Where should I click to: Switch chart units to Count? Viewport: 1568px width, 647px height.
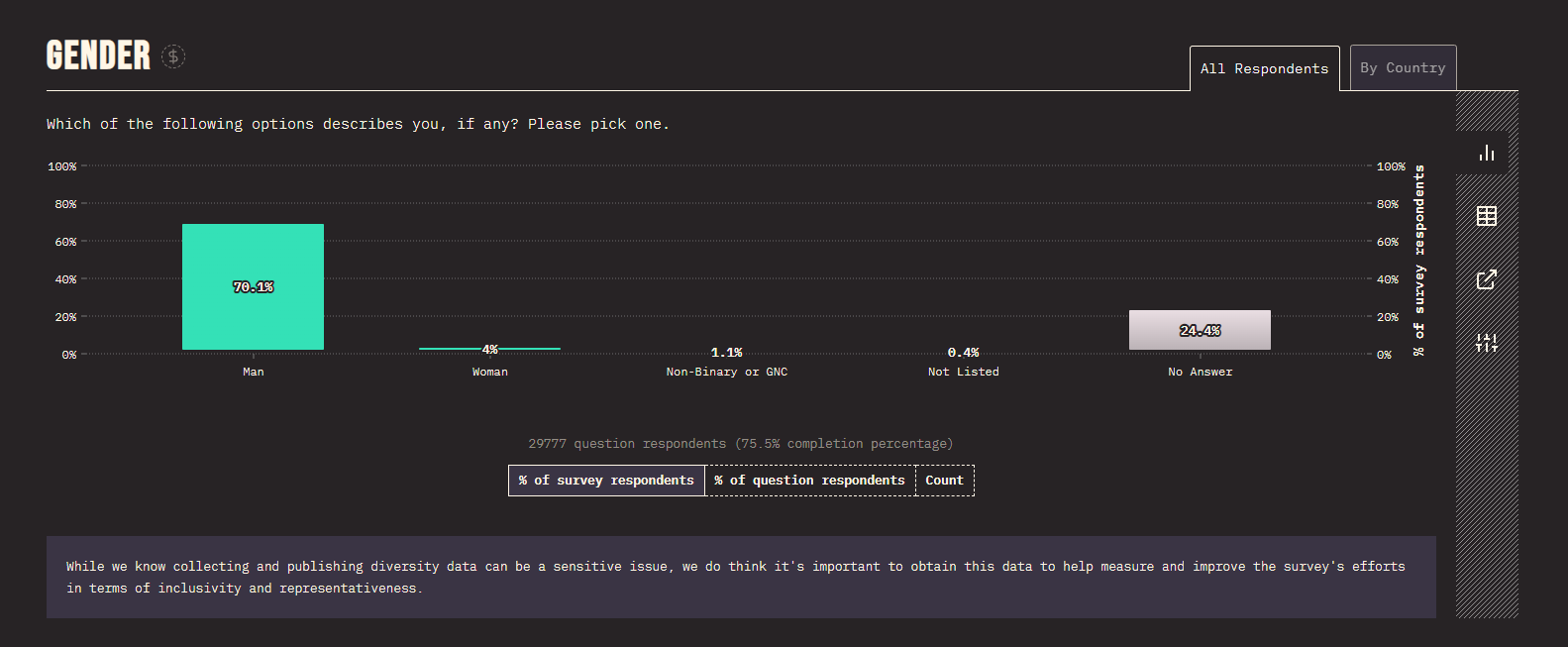coord(944,481)
